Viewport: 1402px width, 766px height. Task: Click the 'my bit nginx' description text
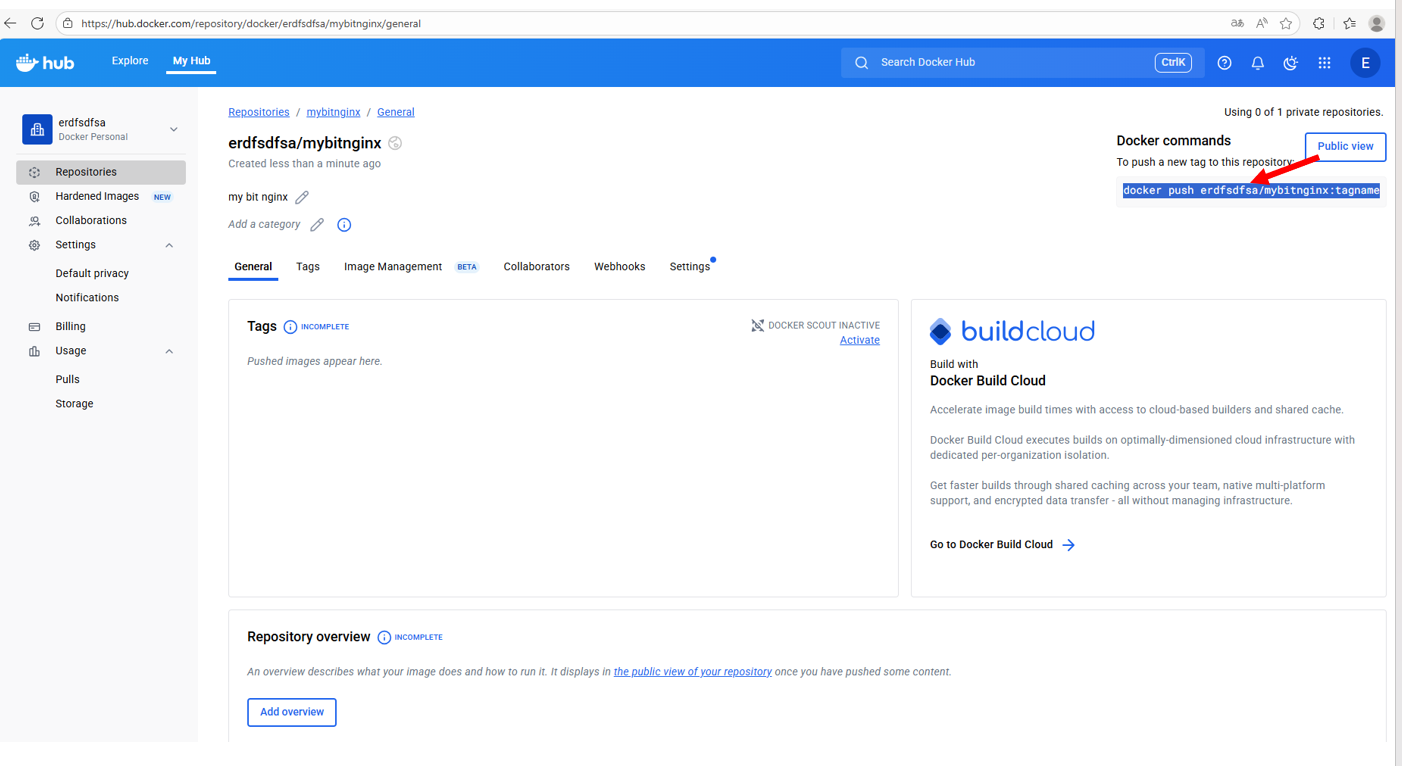pyautogui.click(x=258, y=197)
